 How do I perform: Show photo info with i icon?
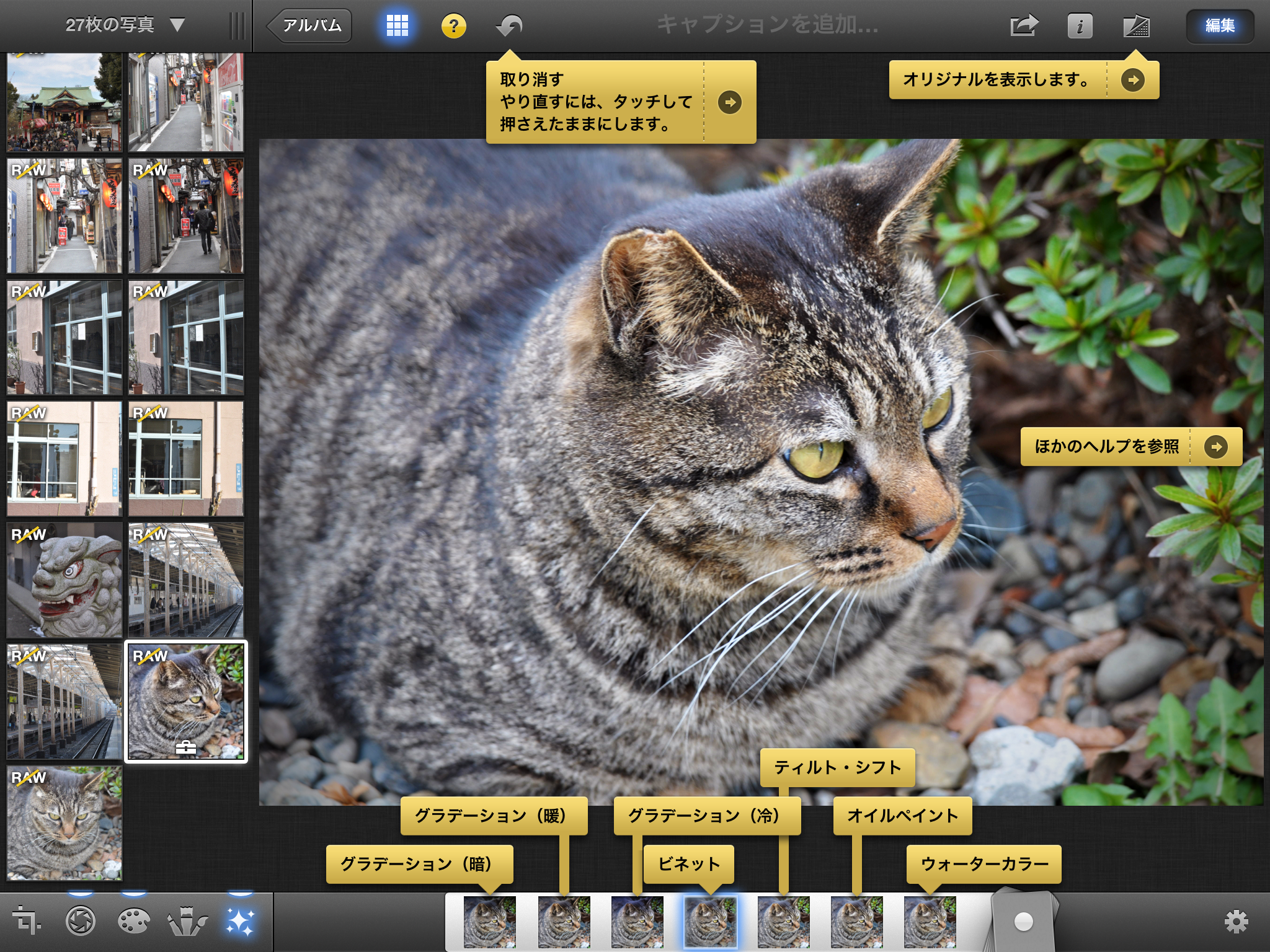pos(1080,26)
